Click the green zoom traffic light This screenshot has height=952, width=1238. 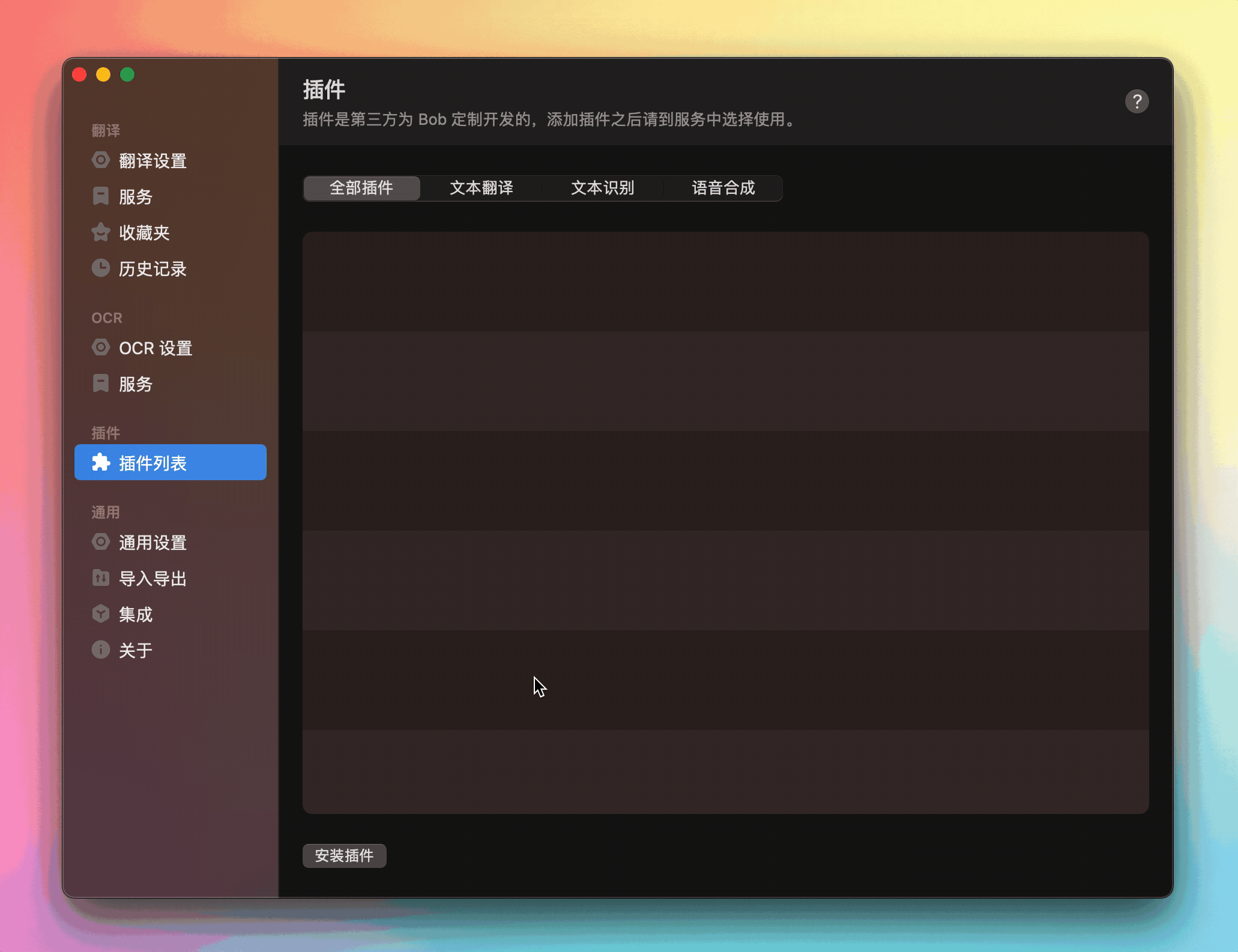coord(127,74)
